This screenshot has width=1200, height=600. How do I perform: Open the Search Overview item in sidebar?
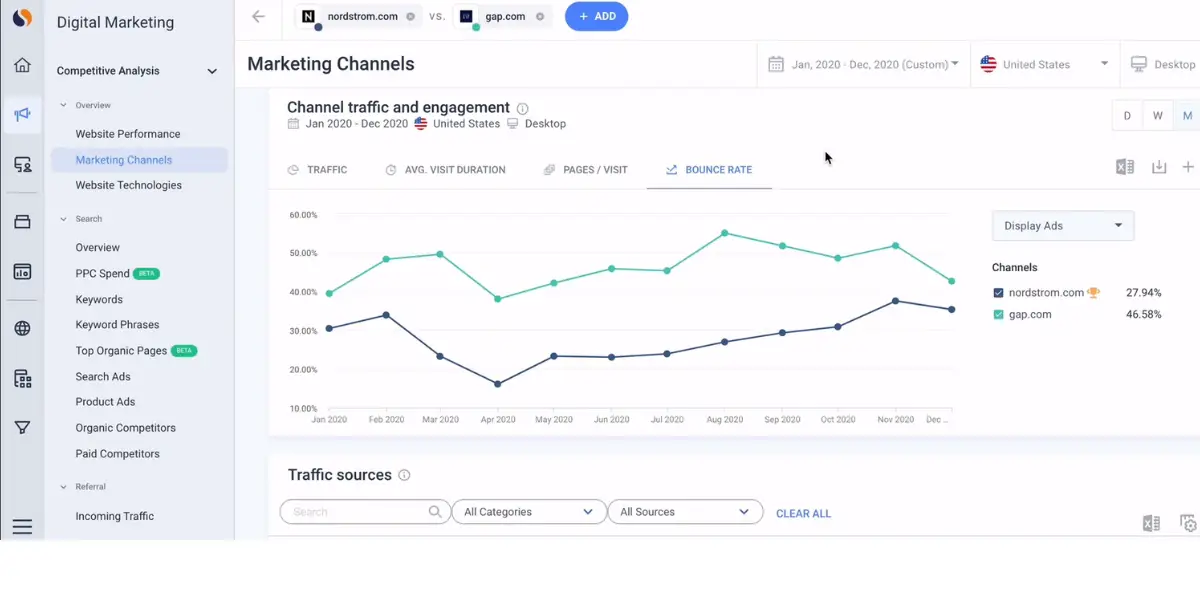pyautogui.click(x=98, y=248)
